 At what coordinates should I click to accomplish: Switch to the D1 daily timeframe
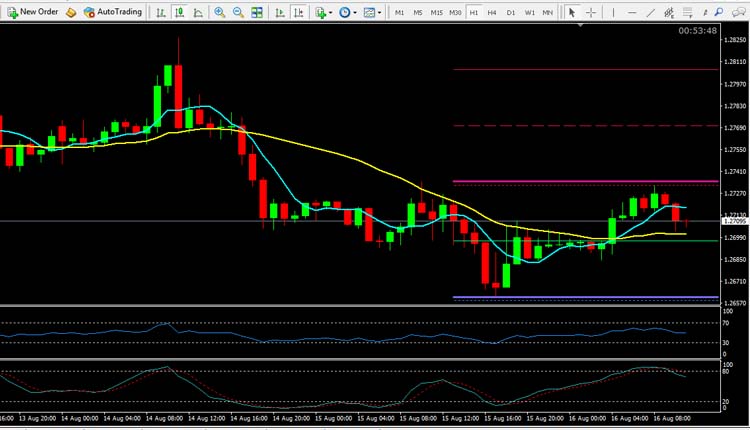pyautogui.click(x=511, y=13)
